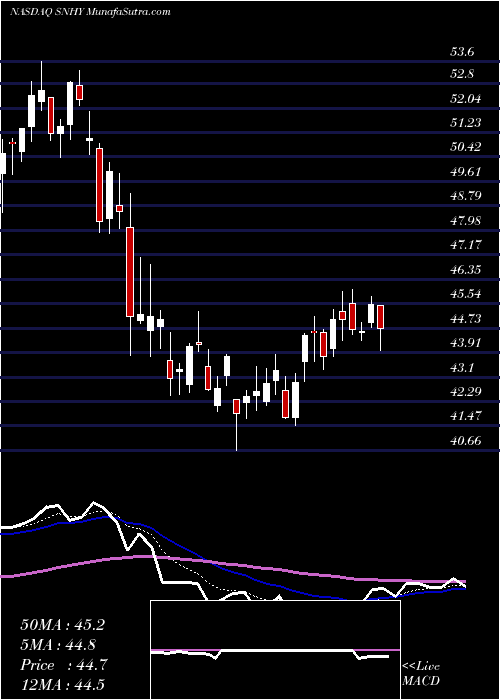Select the 42.29 price axis label

466,392
